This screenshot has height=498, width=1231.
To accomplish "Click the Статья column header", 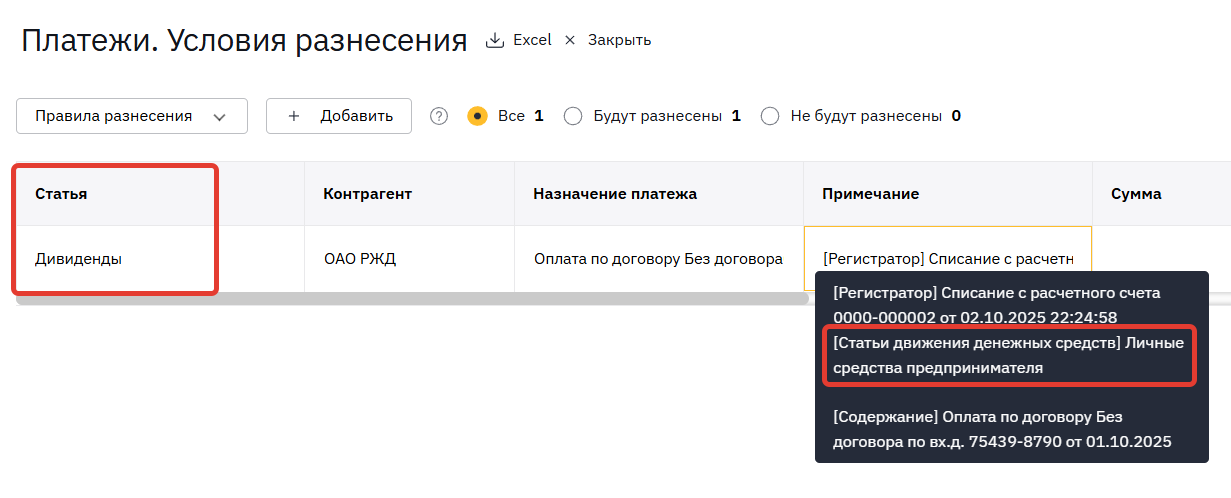I will point(61,194).
